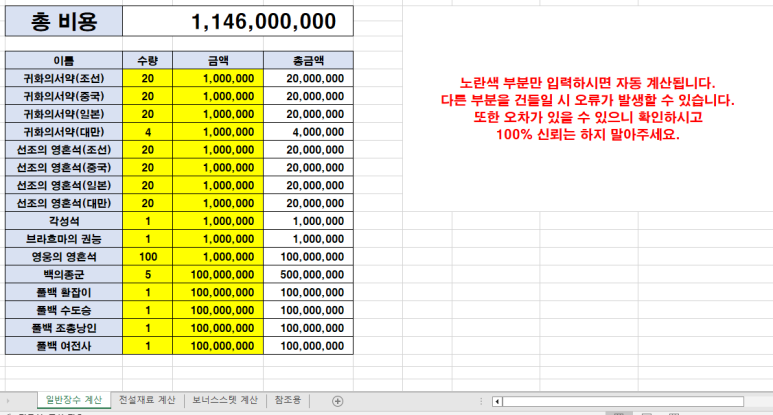
Task: Select the 풀백 수도승 name cell
Action: click(x=64, y=310)
